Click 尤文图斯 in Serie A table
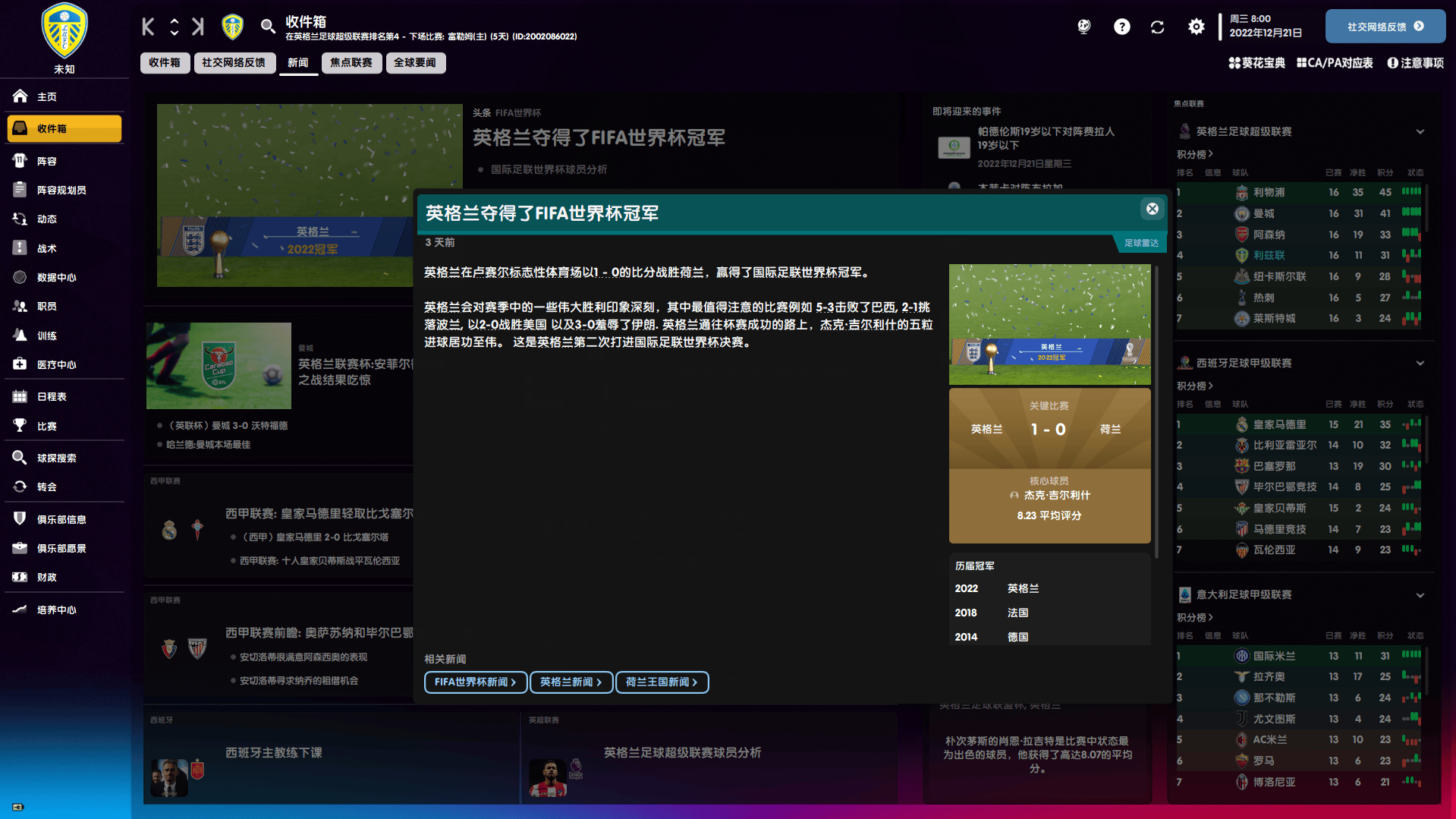1456x819 pixels. 1274,719
